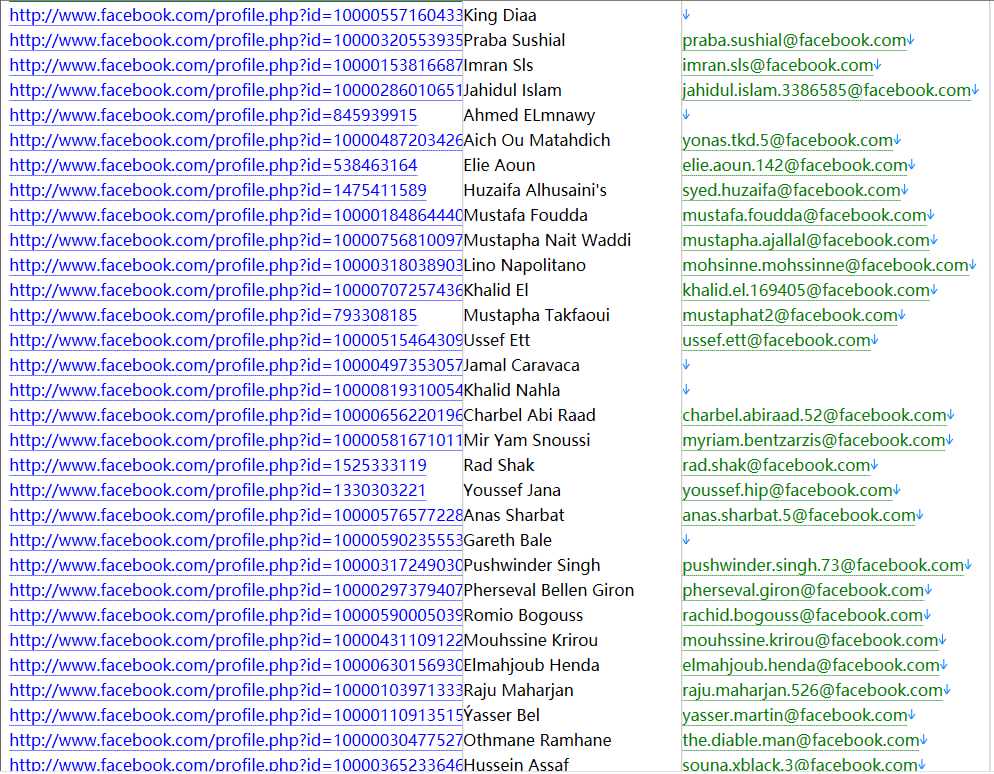The height and width of the screenshot is (774, 994).
Task: Click email rachid.bogouss@facebook.com
Action: coord(803,615)
